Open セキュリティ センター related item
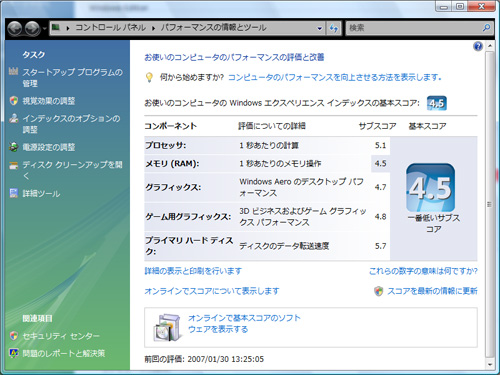The image size is (500, 375). tap(61, 336)
